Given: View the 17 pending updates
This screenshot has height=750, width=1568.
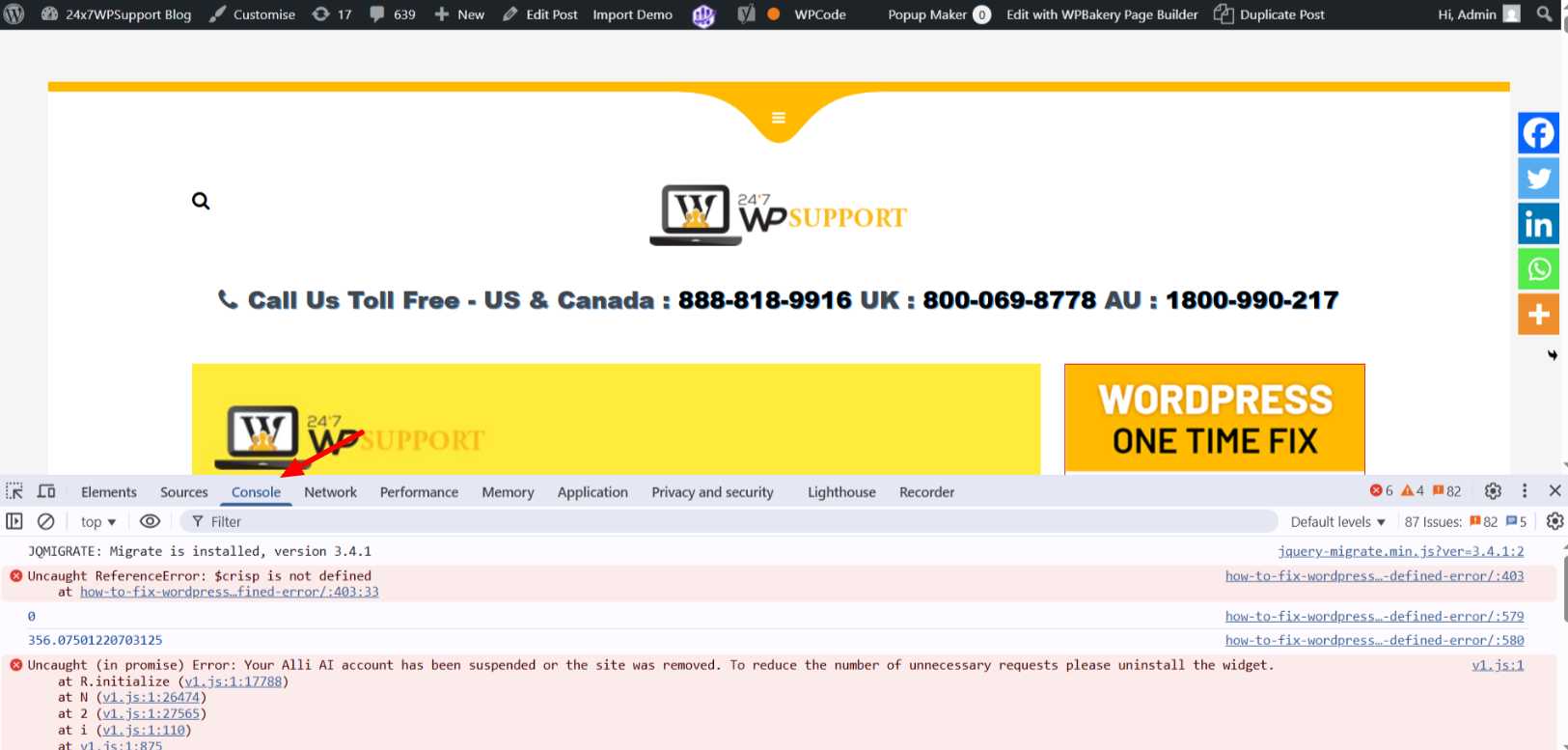Looking at the screenshot, I should click(x=332, y=14).
